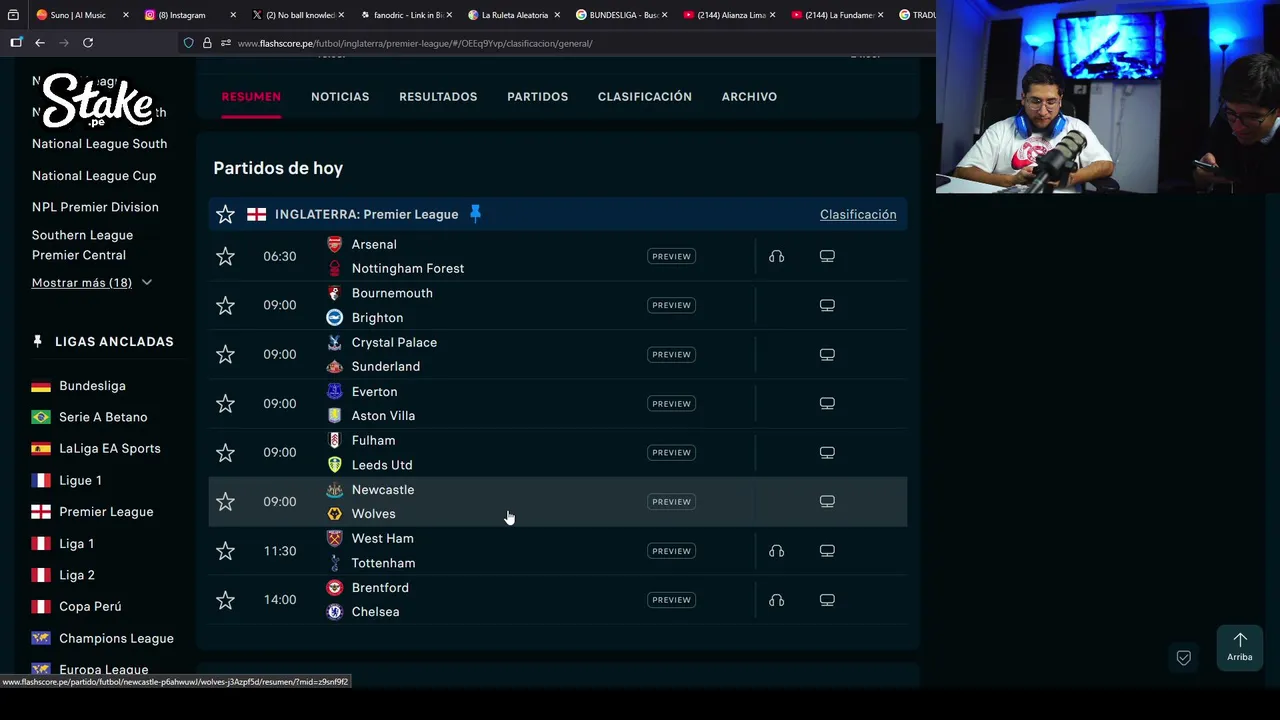Image resolution: width=1280 pixels, height=720 pixels.
Task: Click Preview button for Newcastle vs Wolves
Action: pyautogui.click(x=671, y=501)
